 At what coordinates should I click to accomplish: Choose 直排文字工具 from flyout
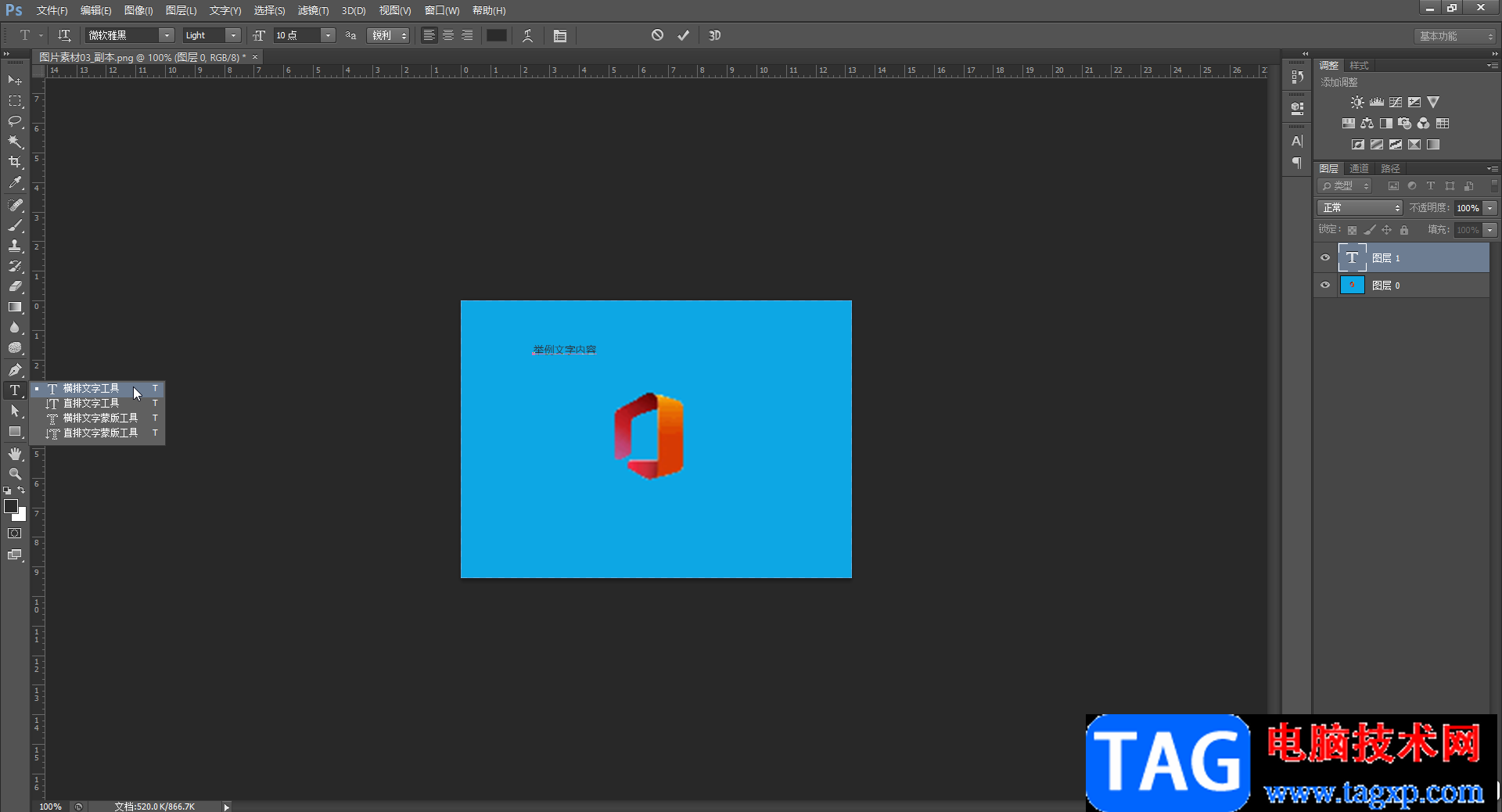click(x=98, y=404)
